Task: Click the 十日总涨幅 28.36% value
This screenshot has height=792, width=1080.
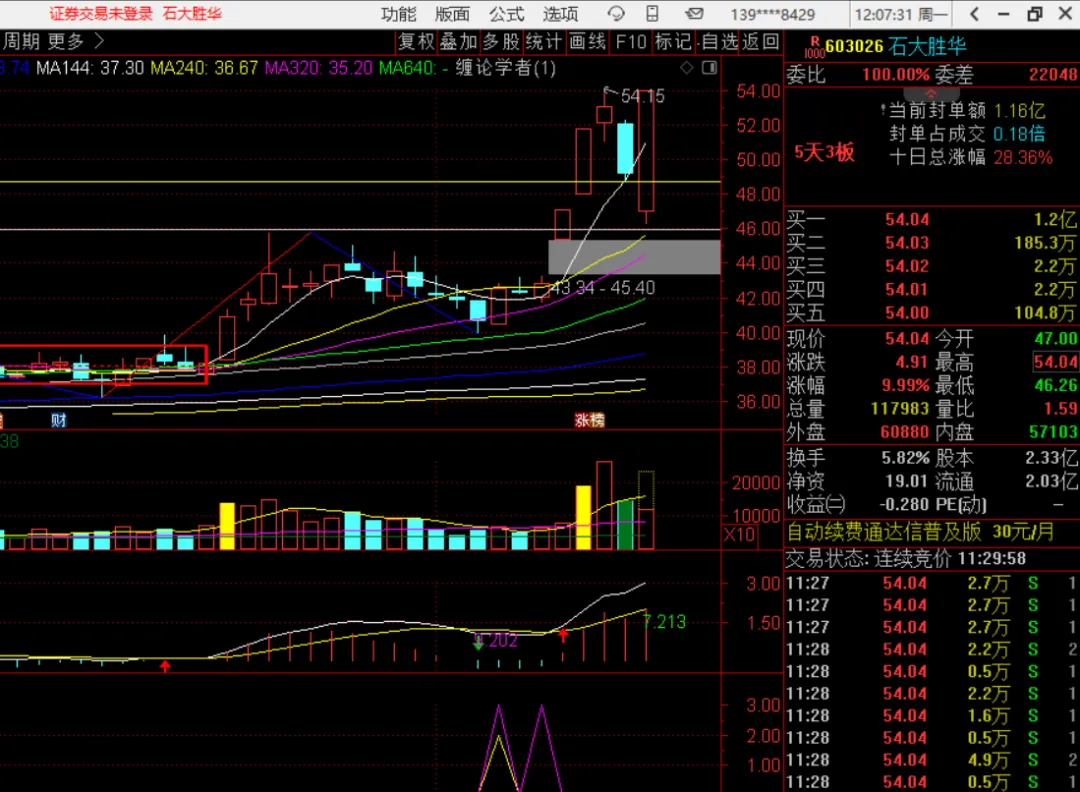Action: tap(1023, 158)
